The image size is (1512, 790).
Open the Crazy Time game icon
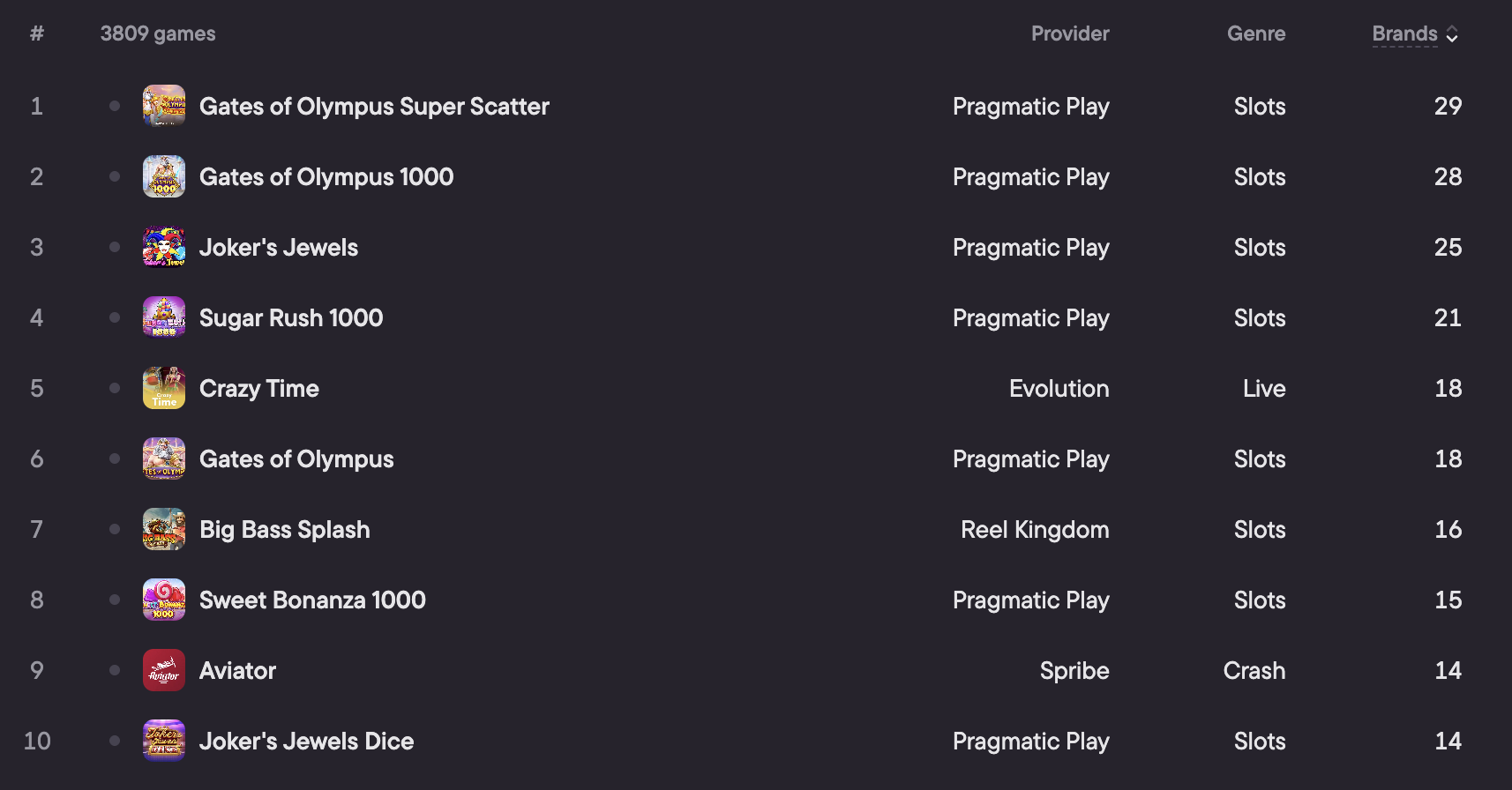[x=164, y=388]
